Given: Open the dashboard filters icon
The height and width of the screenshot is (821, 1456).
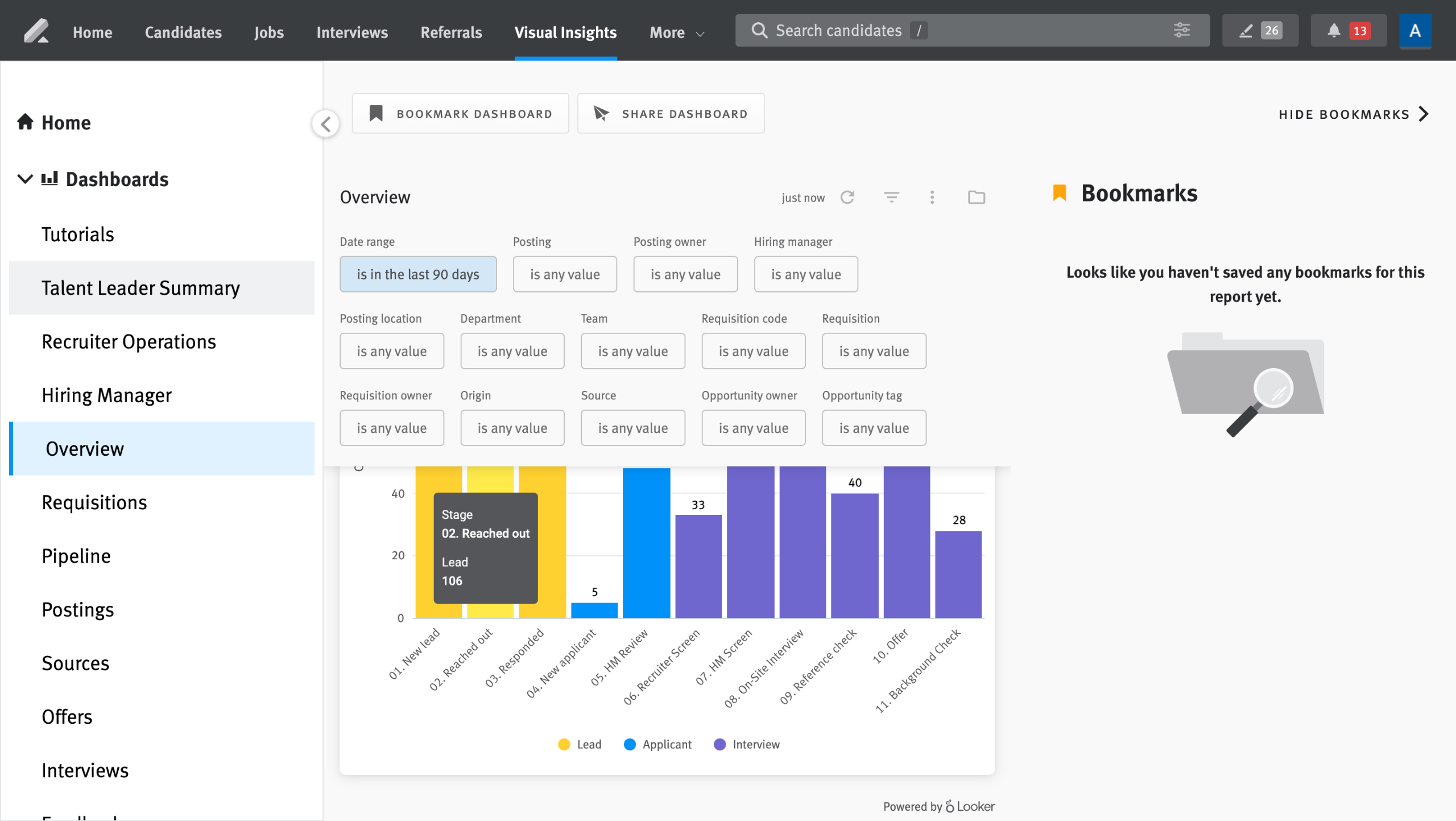Looking at the screenshot, I should tap(891, 197).
